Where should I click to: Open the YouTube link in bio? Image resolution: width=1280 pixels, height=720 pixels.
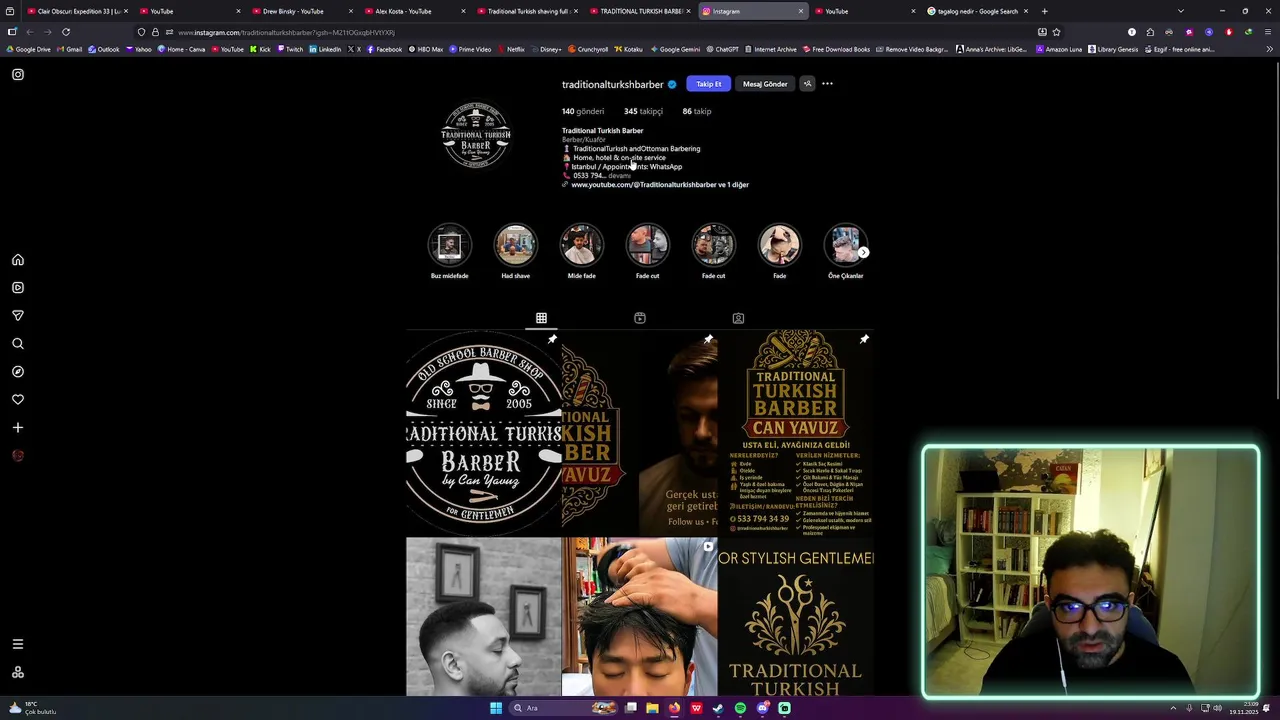click(x=660, y=185)
